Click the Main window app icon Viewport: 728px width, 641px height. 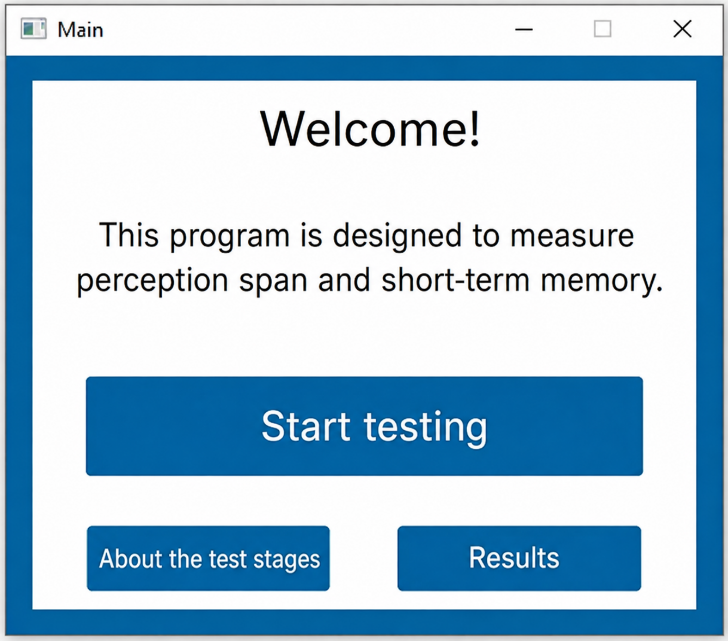(x=33, y=29)
